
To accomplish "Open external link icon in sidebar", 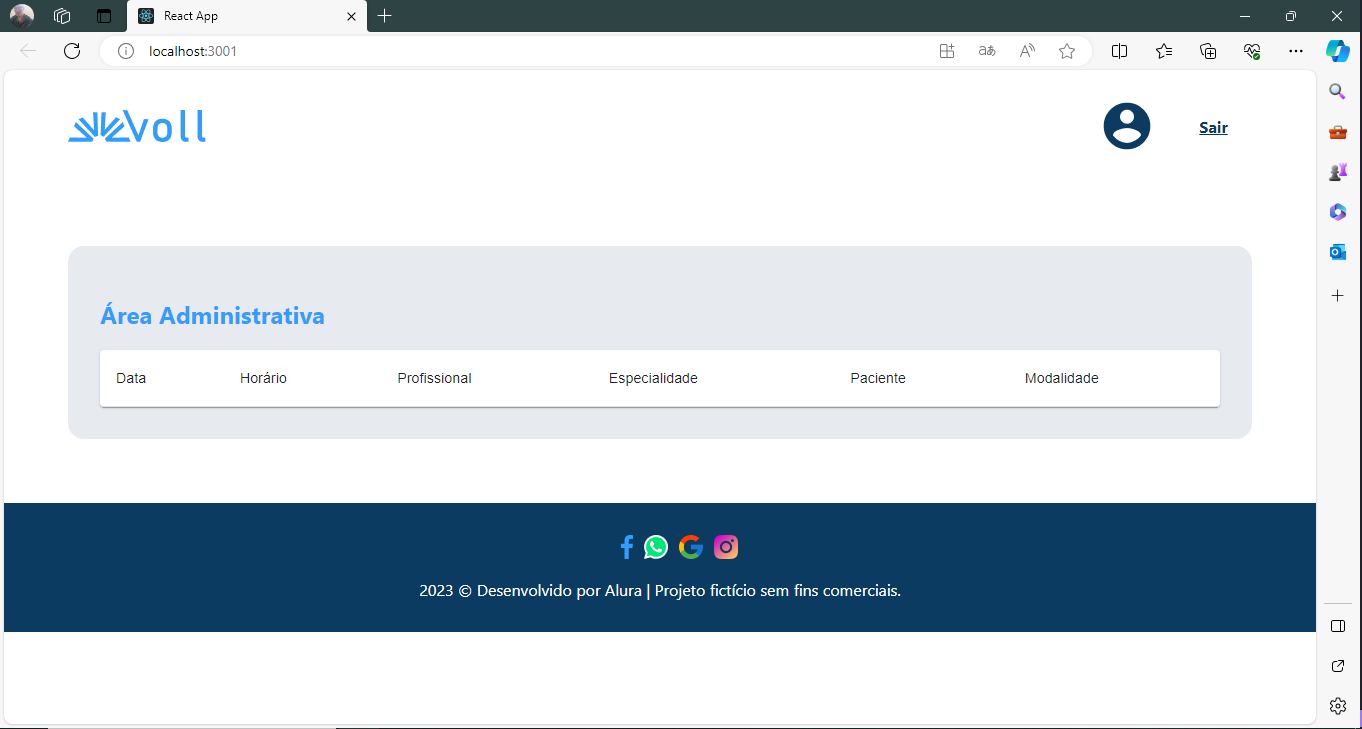I will coord(1338,666).
